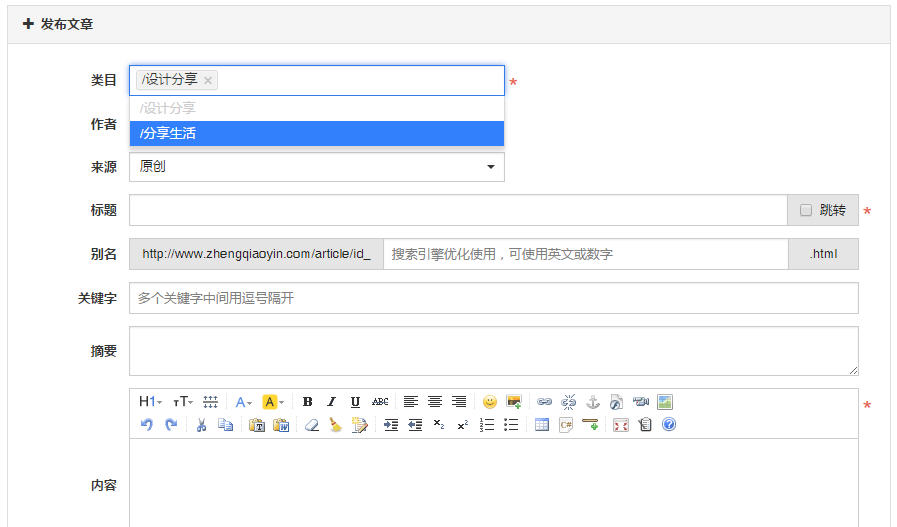897x527 pixels.
Task: Cut selected text with scissors icon
Action: pyautogui.click(x=201, y=425)
